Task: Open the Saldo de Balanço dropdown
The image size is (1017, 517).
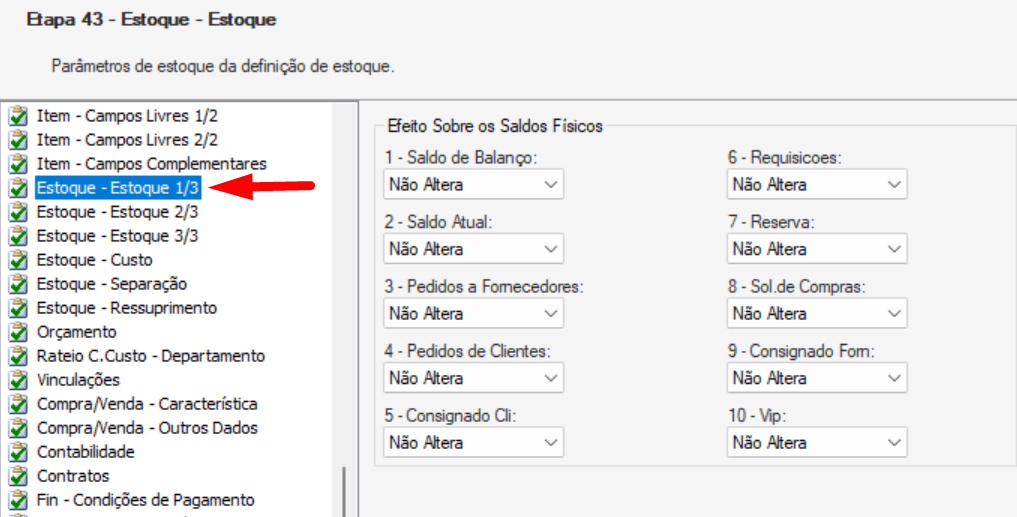Action: tap(473, 185)
